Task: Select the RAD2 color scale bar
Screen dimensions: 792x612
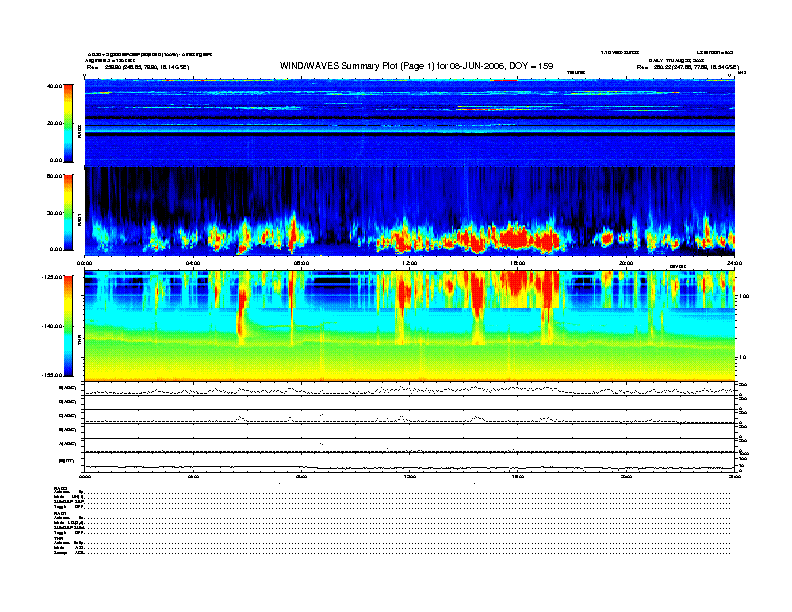Action: tap(68, 123)
